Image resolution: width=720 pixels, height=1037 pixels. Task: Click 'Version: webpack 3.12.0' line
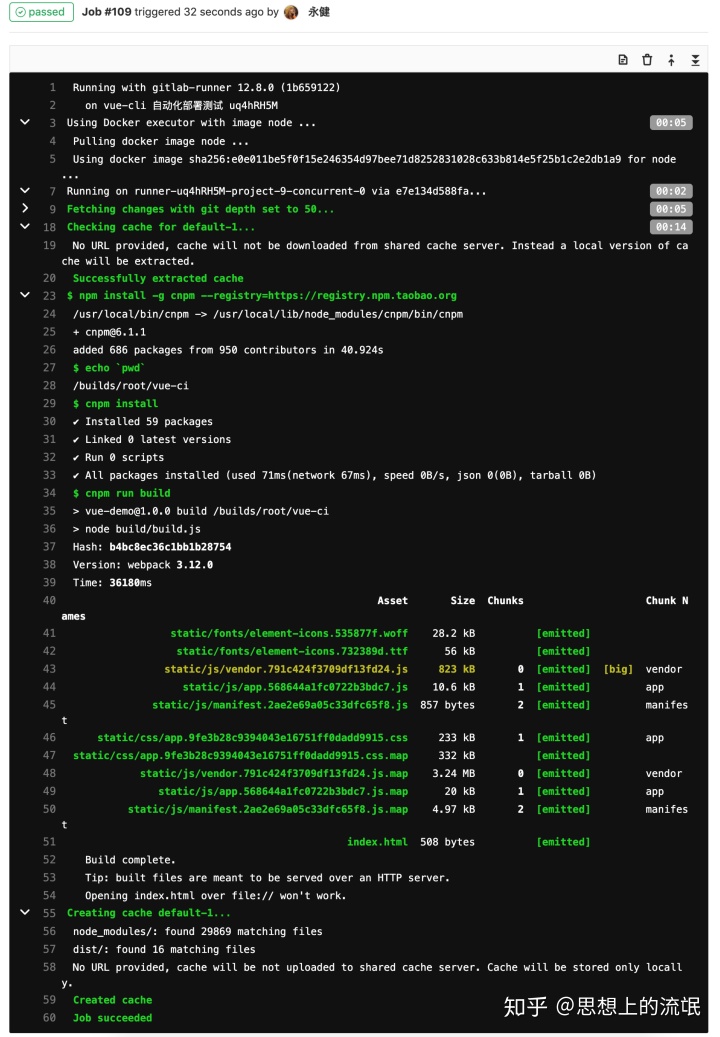point(143,565)
